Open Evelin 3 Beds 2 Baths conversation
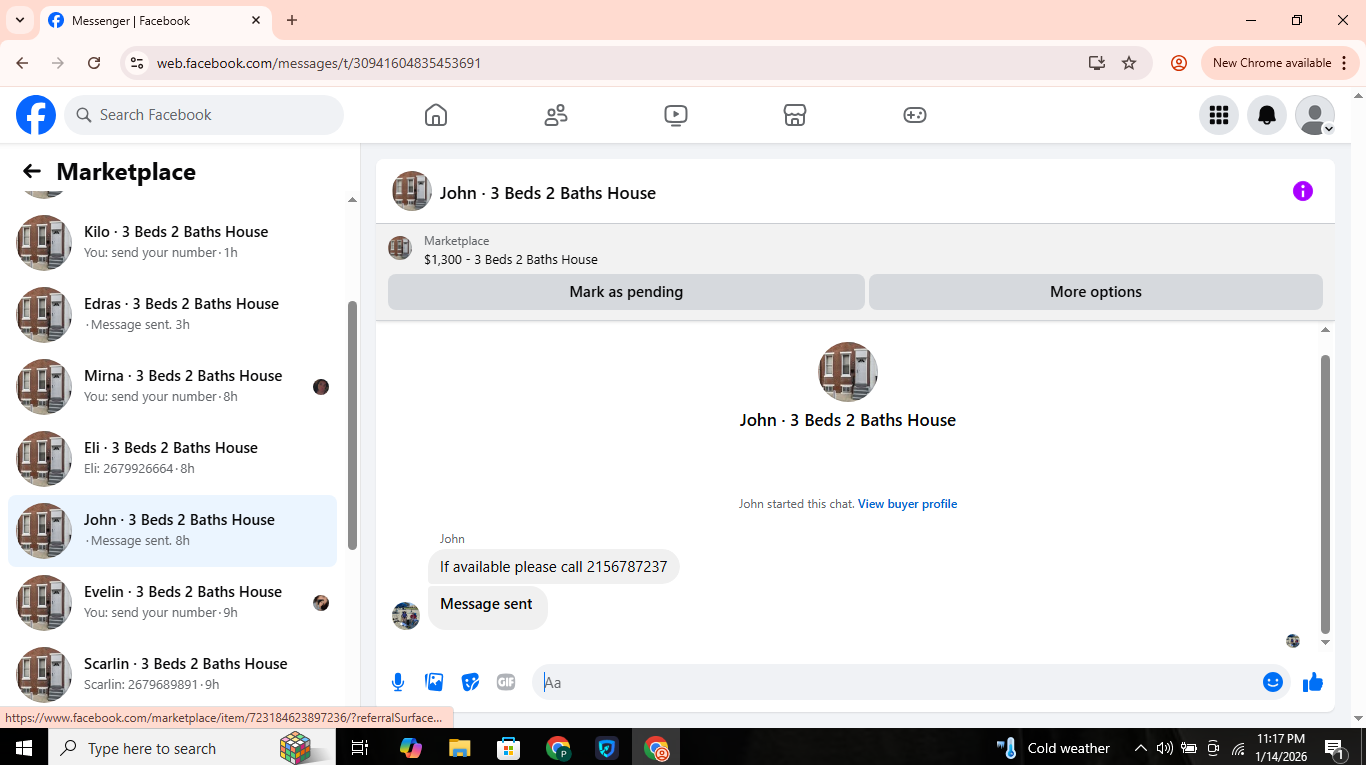 coord(172,603)
